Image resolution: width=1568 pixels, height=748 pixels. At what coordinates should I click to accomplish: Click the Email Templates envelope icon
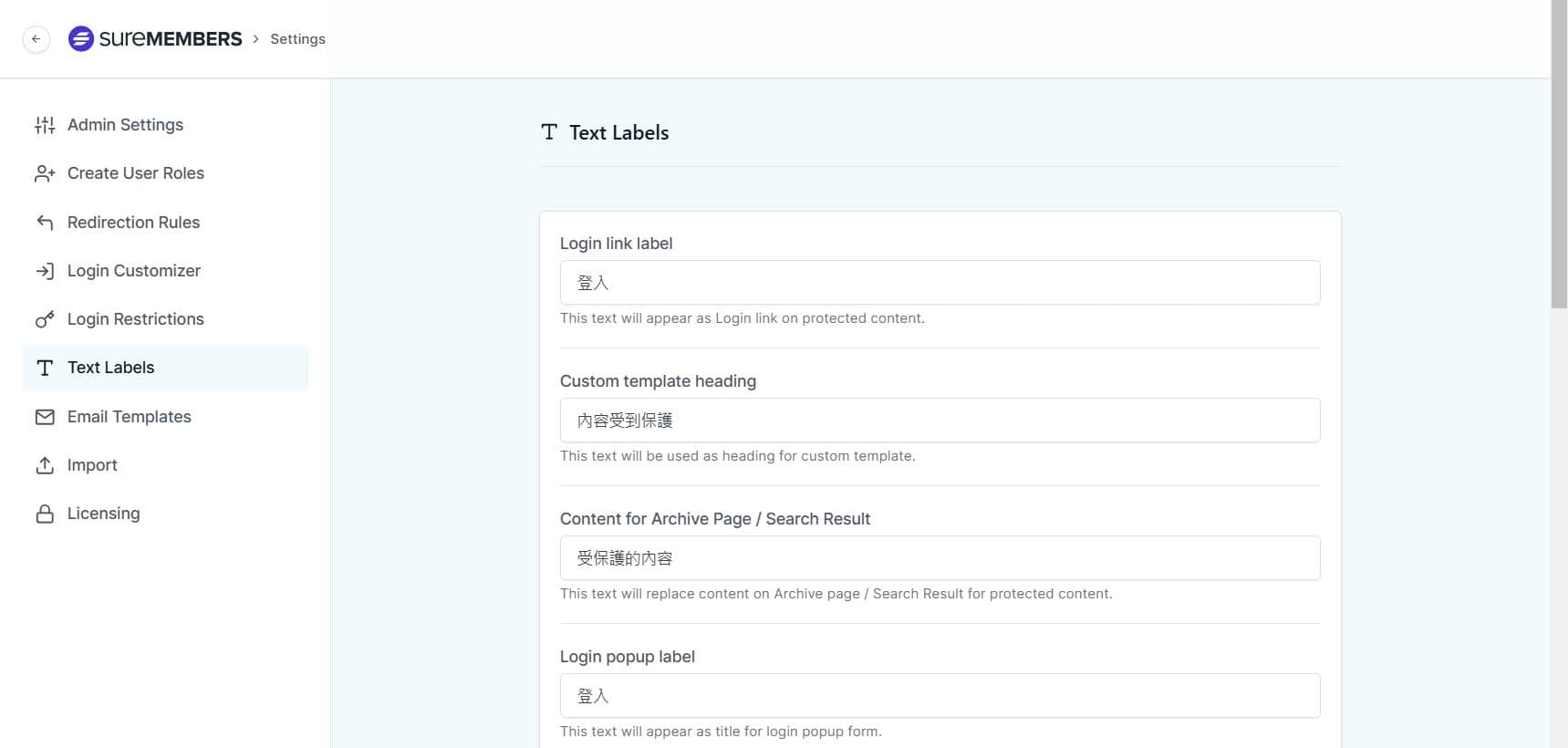(45, 417)
